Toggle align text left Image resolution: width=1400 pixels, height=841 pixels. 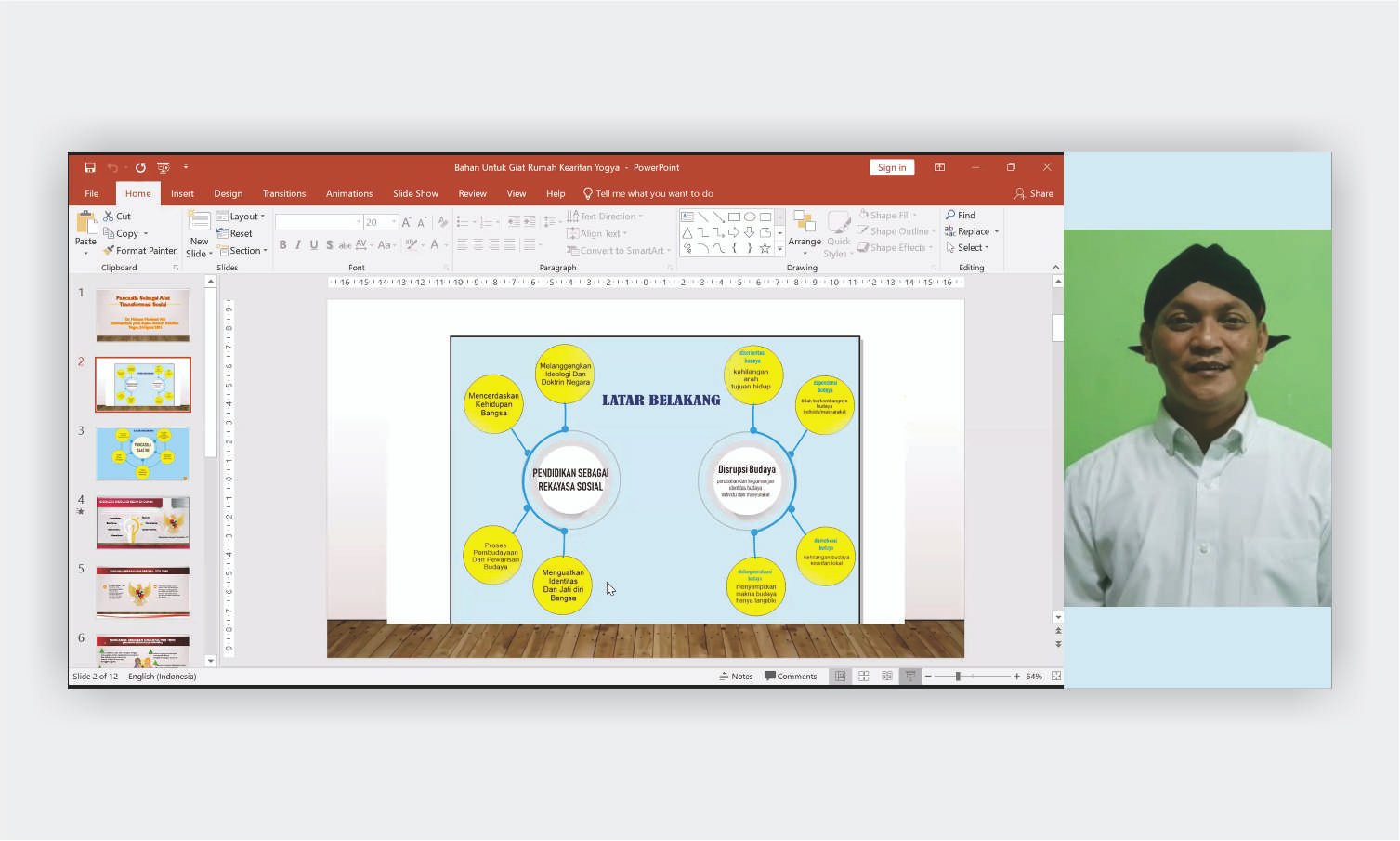point(463,245)
